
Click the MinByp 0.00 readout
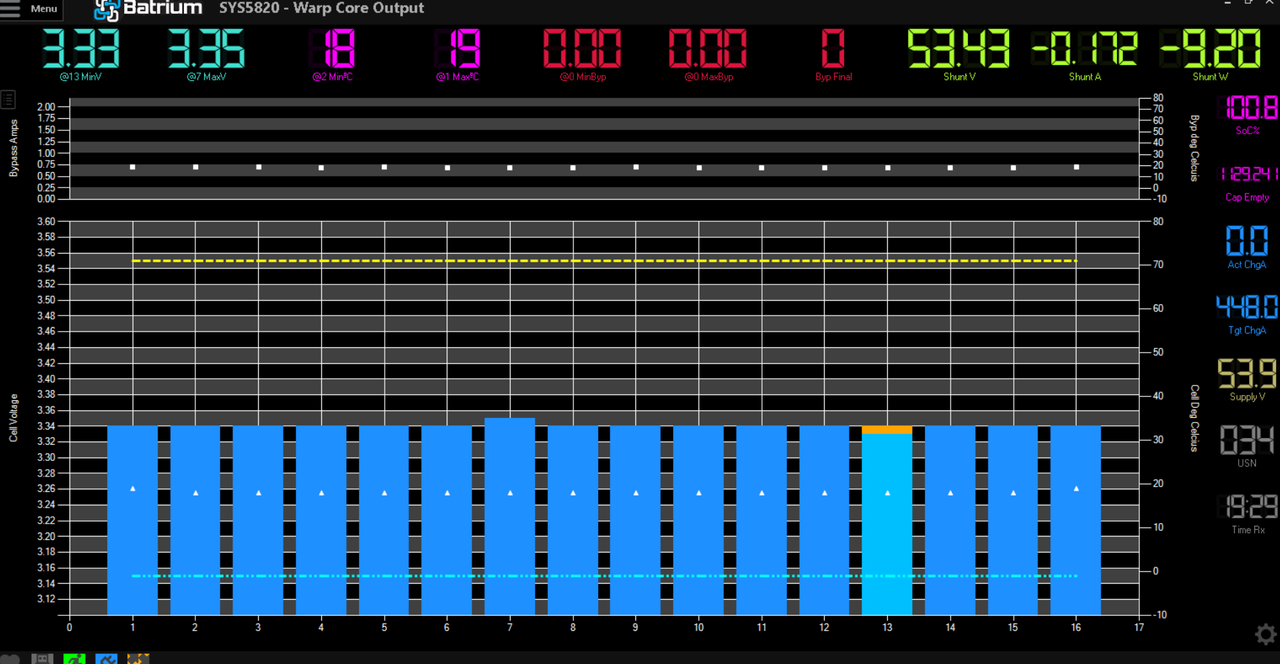pos(581,54)
